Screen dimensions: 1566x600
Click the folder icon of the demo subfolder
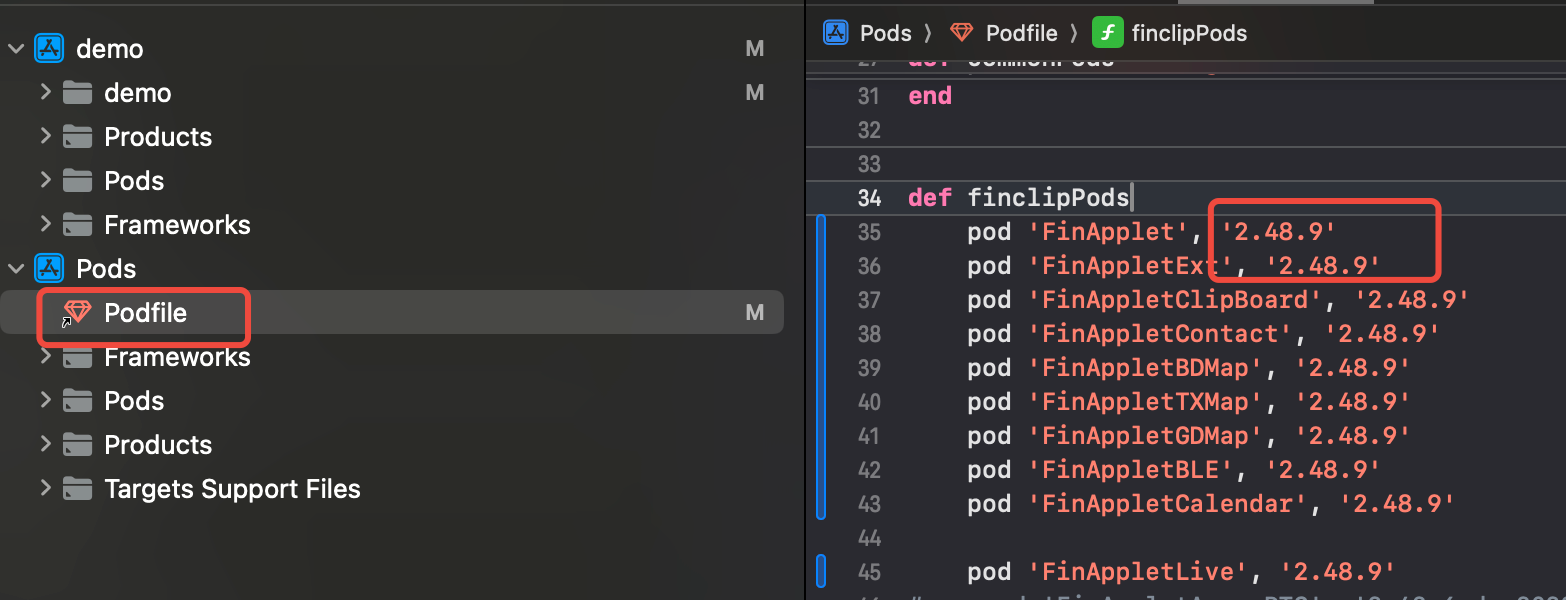(x=77, y=93)
